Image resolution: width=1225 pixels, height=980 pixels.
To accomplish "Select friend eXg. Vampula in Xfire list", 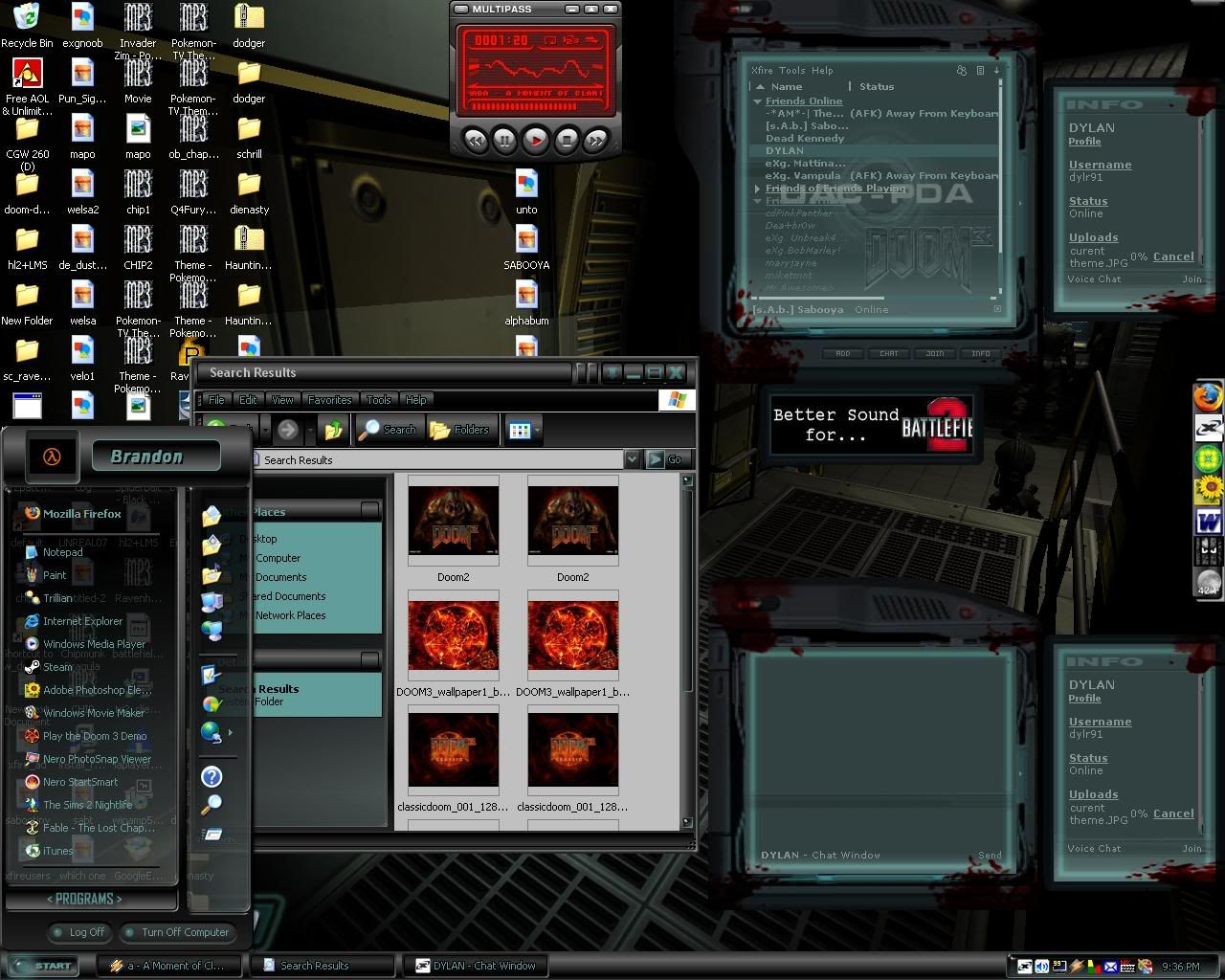I will (803, 175).
